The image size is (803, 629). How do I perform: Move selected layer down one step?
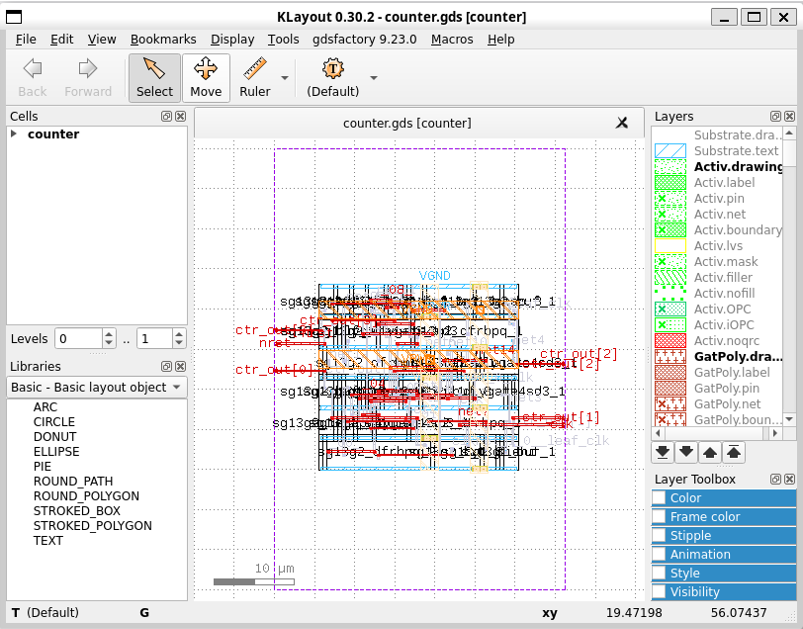(686, 452)
